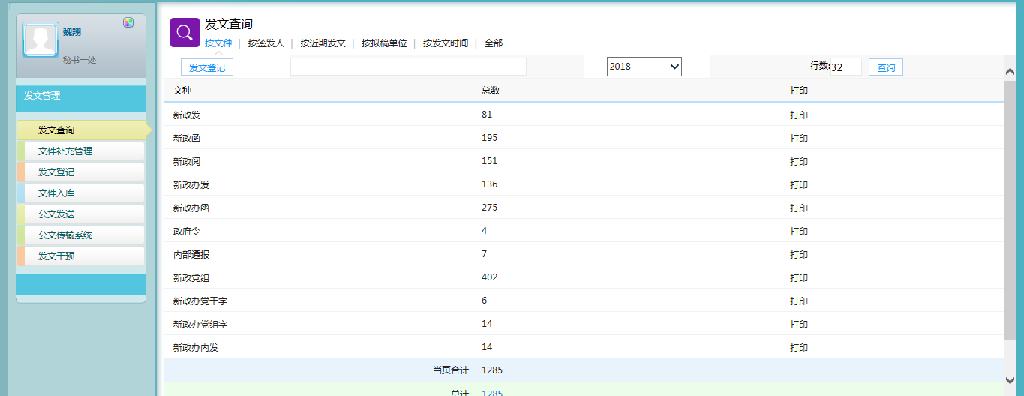
Task: Click the 秘书一处 department label
Action: pos(80,60)
